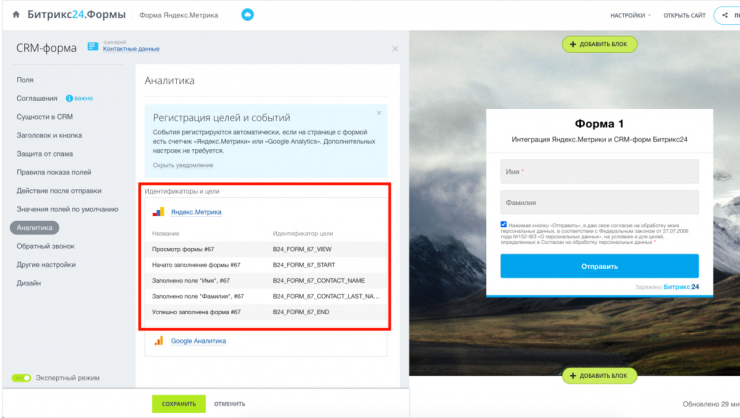740x418 pixels.
Task: Click the row Просмотр формы #67
Action: pos(266,249)
